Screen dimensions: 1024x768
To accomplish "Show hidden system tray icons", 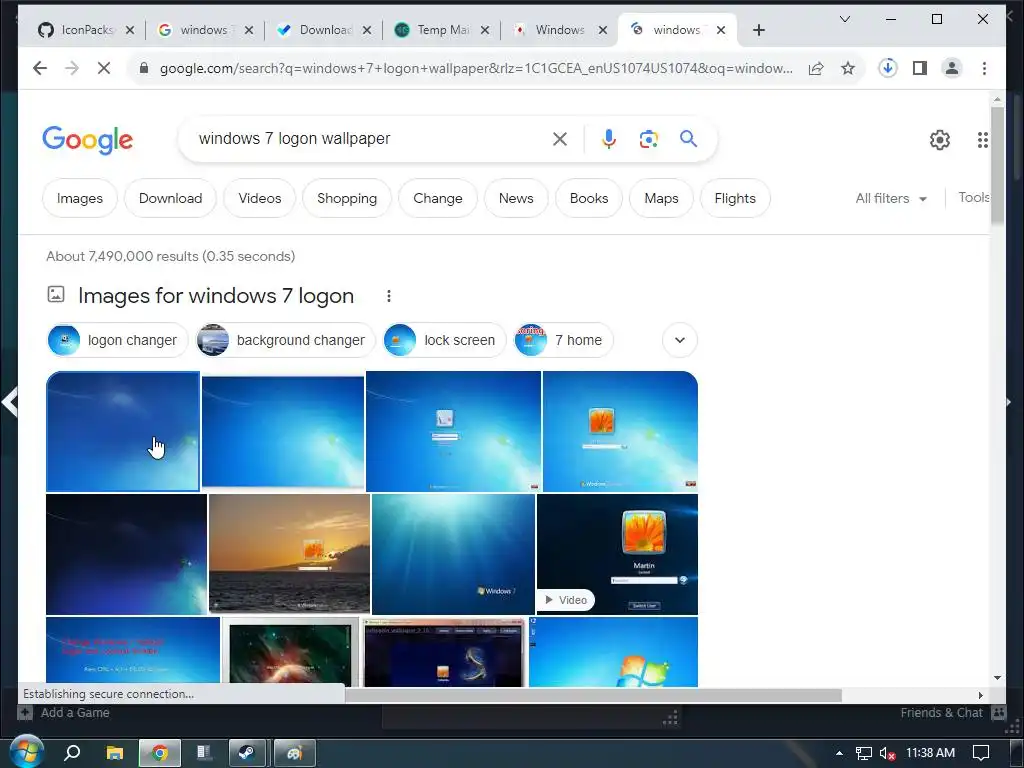I will click(839, 753).
